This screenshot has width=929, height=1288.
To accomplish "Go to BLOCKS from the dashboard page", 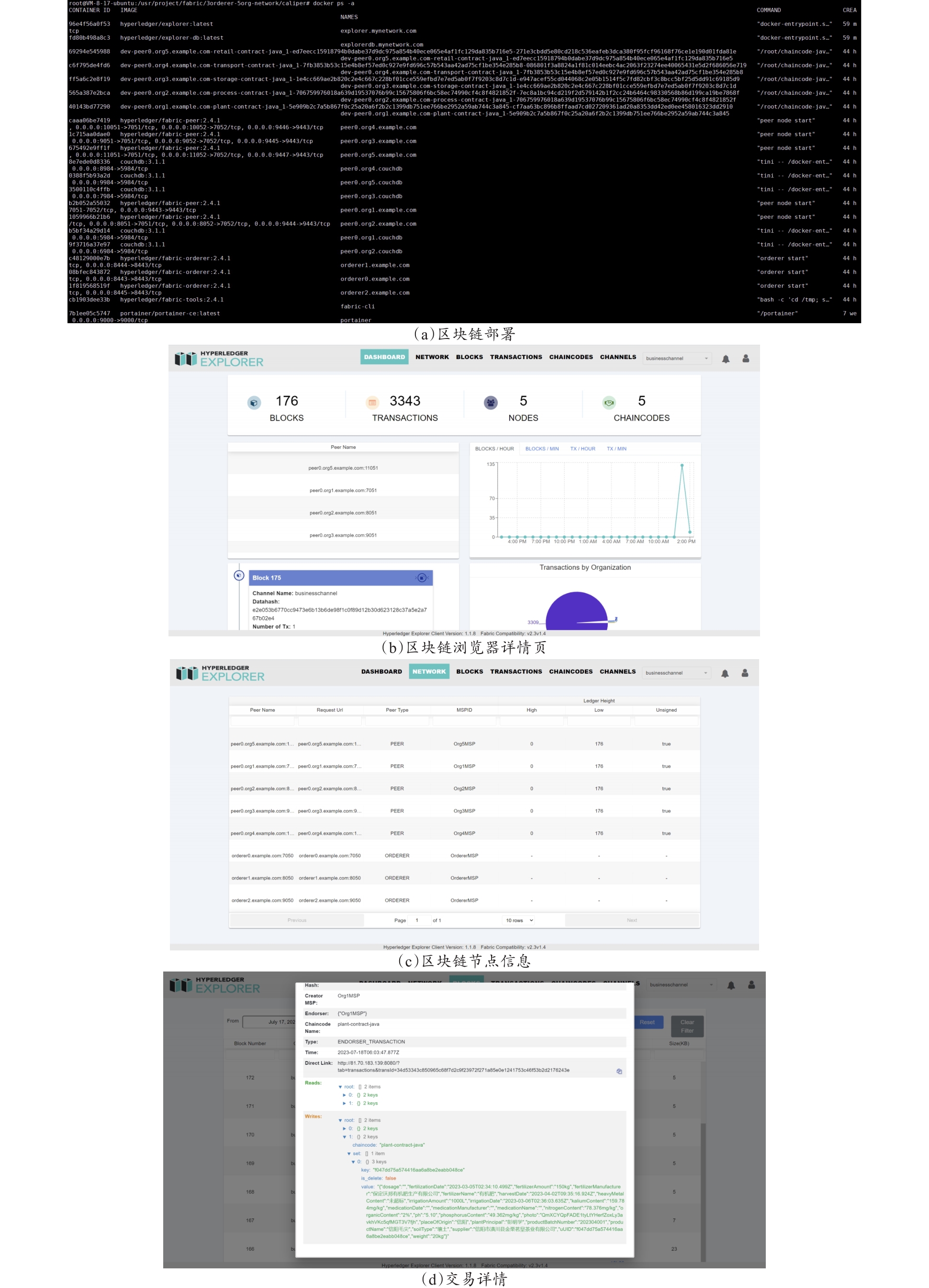I will [470, 357].
